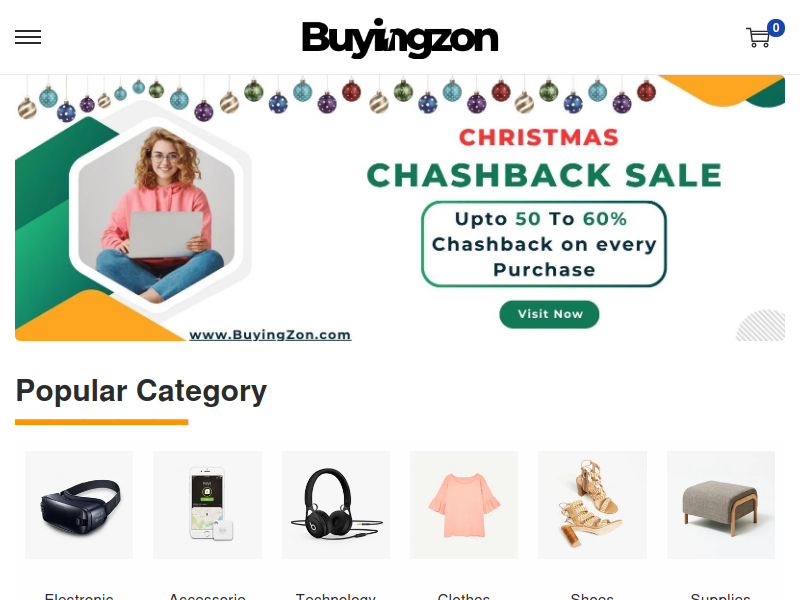The width and height of the screenshot is (800, 600).
Task: Open the Clothes category label
Action: [464, 596]
